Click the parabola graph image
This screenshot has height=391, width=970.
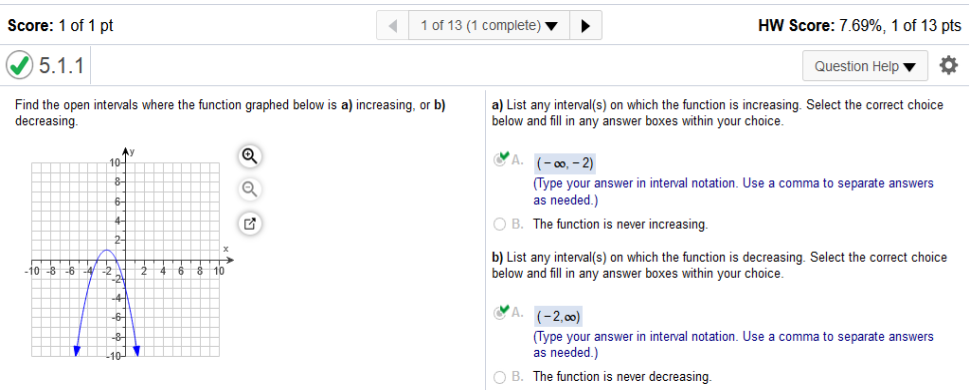[127, 254]
